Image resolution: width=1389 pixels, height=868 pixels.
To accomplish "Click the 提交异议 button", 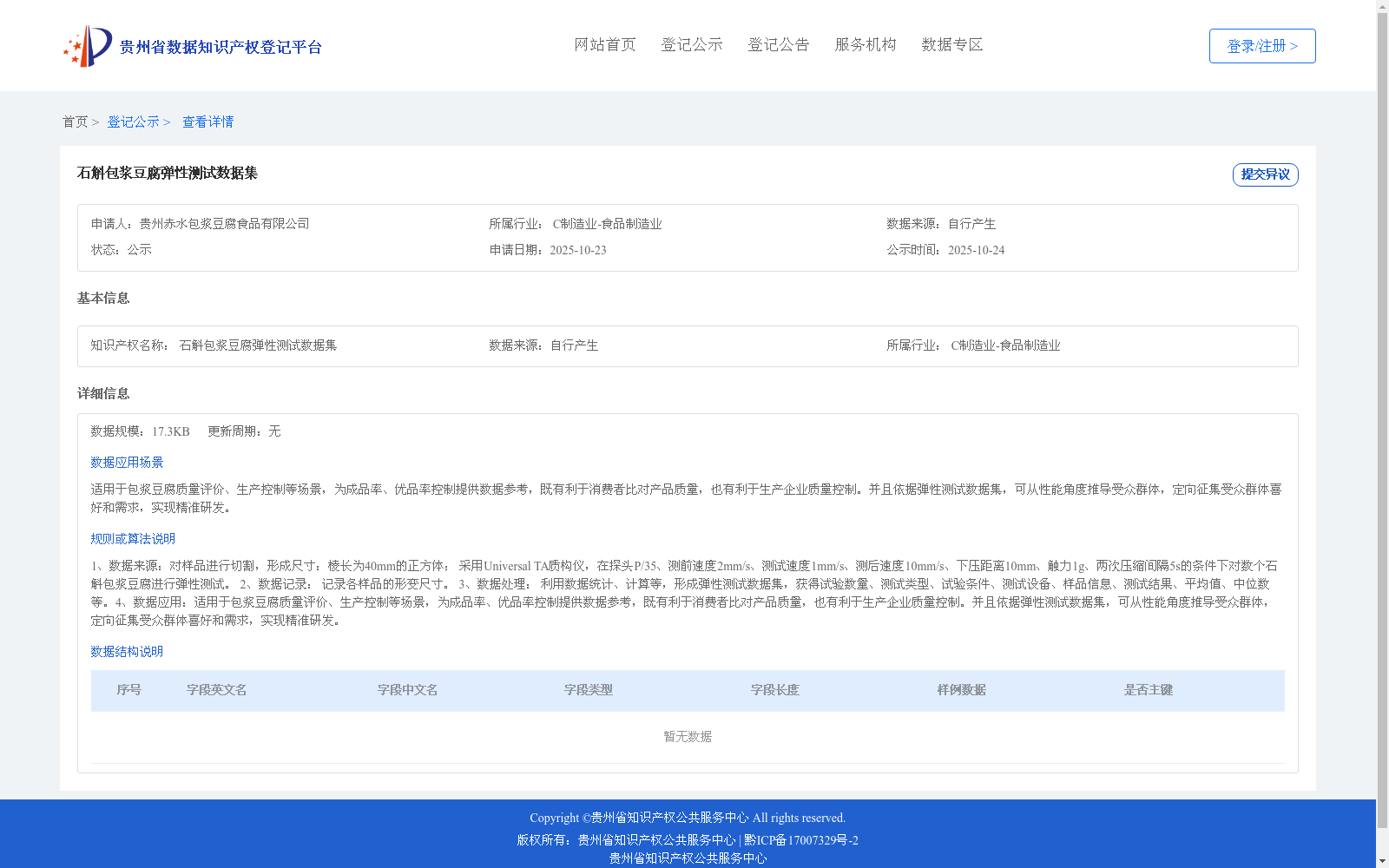I will click(x=1265, y=174).
